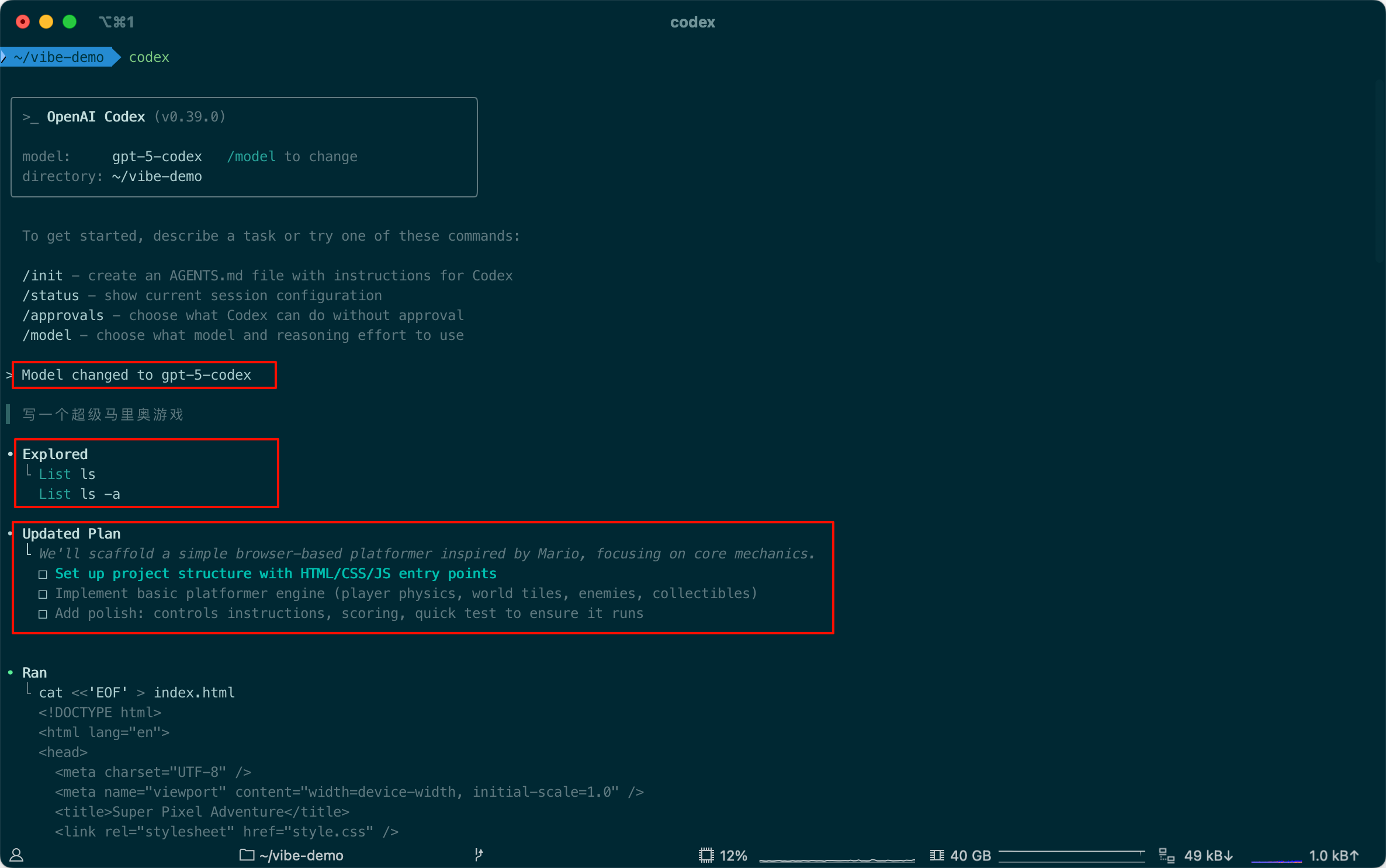This screenshot has width=1386, height=868.
Task: Click the network icon beside 49 kB download
Action: point(1166,856)
